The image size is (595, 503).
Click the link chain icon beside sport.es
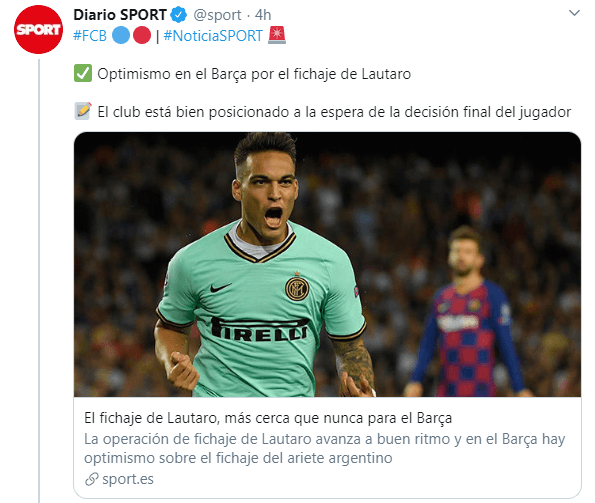pyautogui.click(x=91, y=479)
